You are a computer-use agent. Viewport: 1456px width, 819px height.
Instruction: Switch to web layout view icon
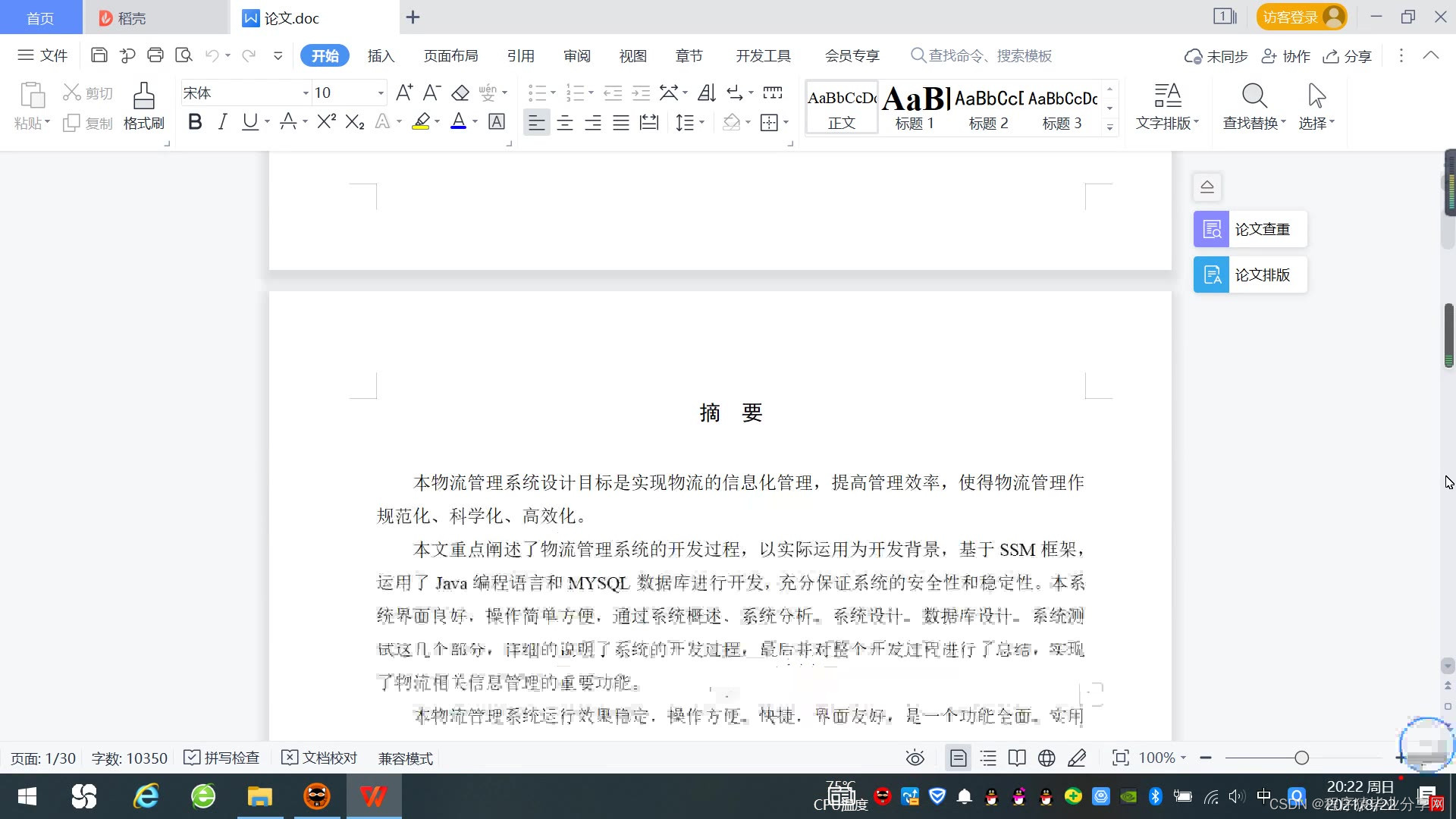tap(1046, 758)
